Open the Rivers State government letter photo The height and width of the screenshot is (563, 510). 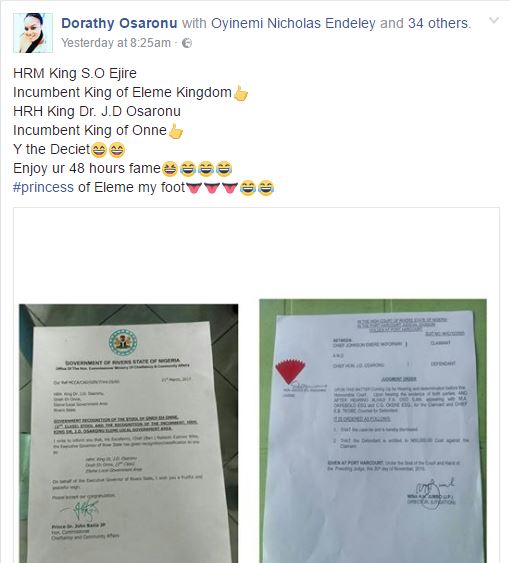(129, 433)
